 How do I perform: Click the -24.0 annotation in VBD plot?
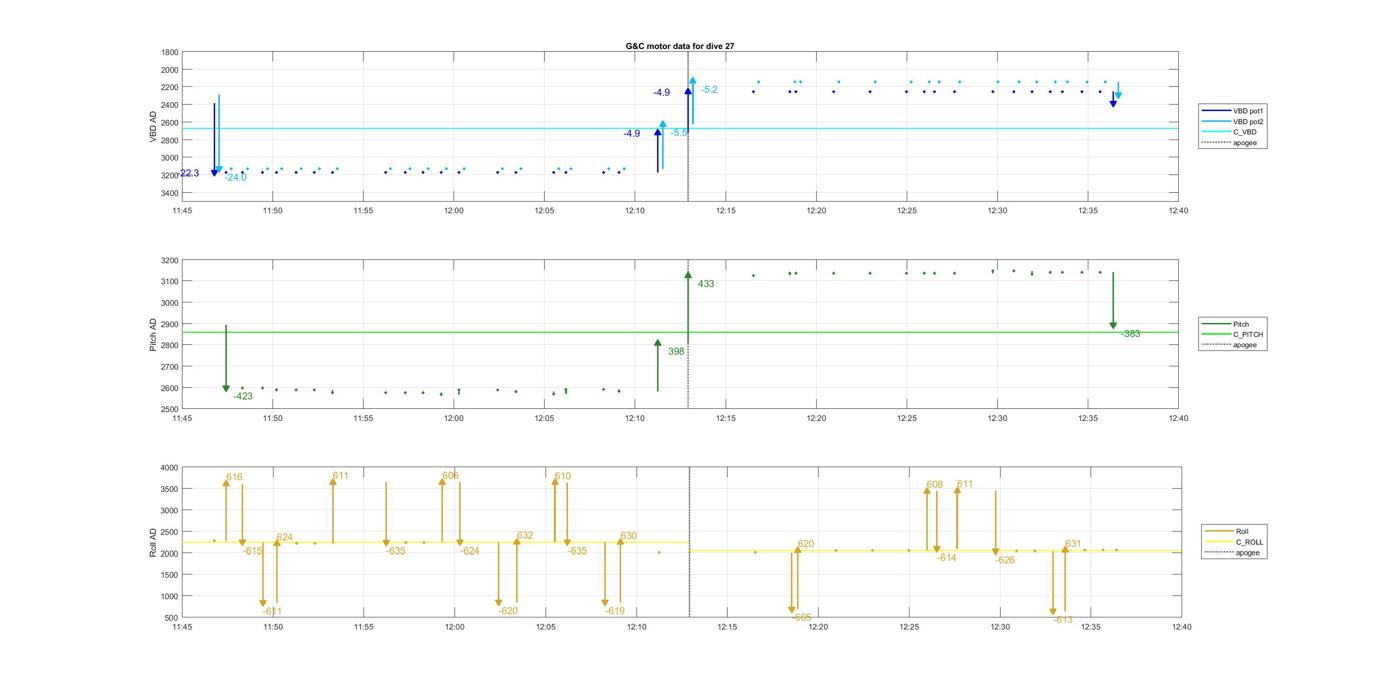pos(235,177)
